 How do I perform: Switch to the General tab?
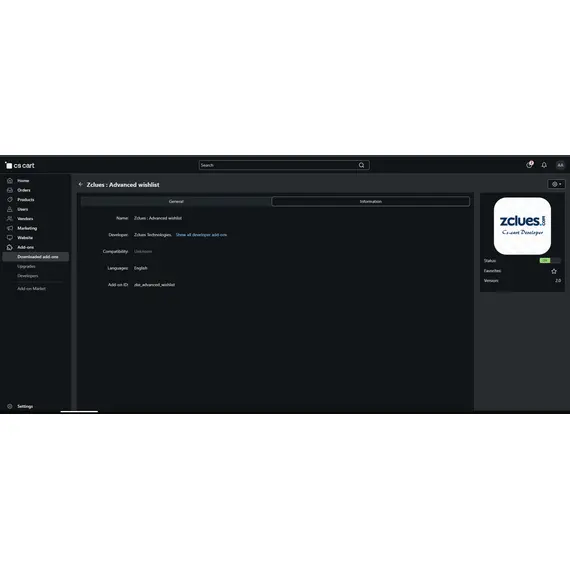pos(176,201)
